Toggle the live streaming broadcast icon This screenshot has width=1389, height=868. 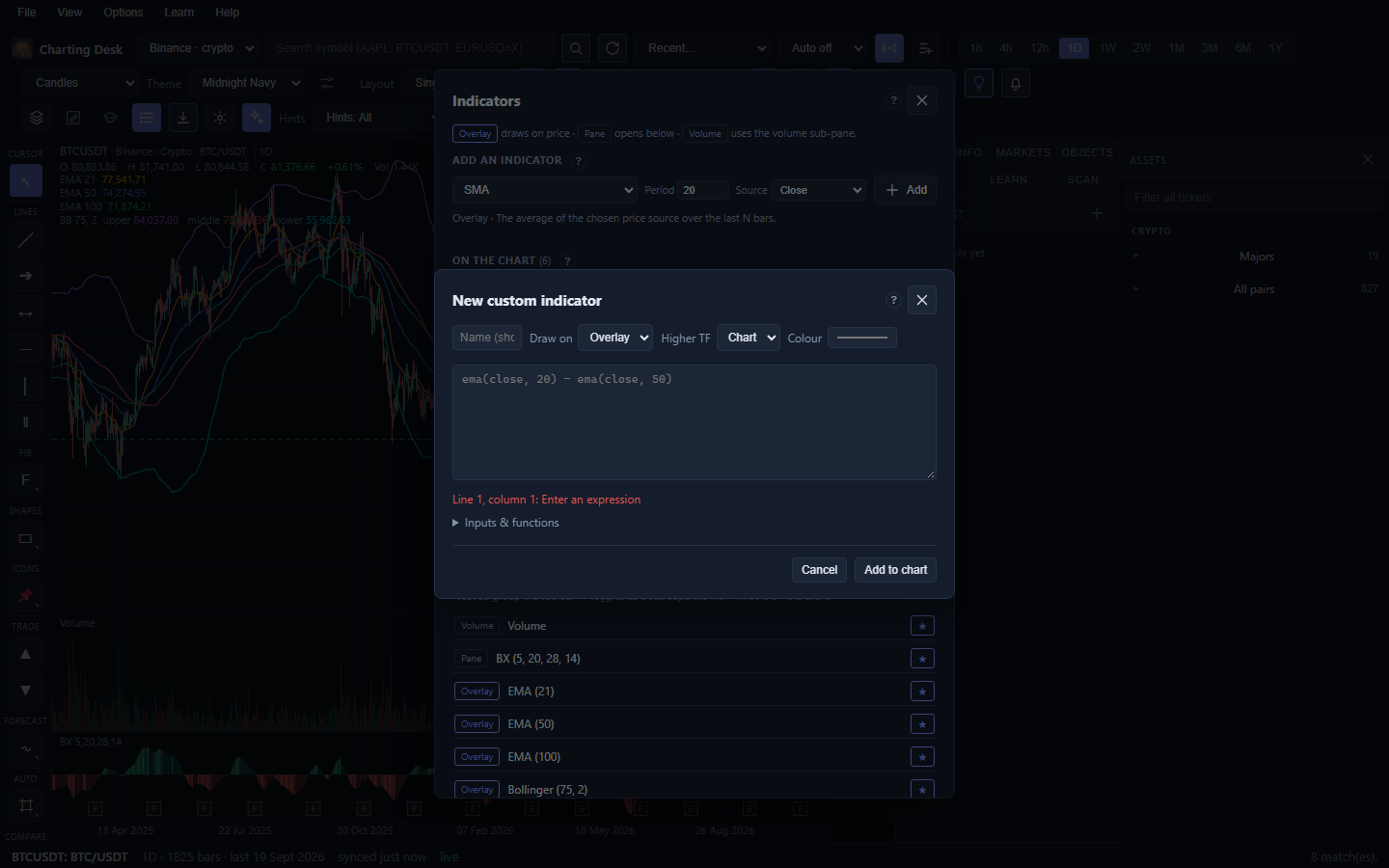[x=889, y=48]
